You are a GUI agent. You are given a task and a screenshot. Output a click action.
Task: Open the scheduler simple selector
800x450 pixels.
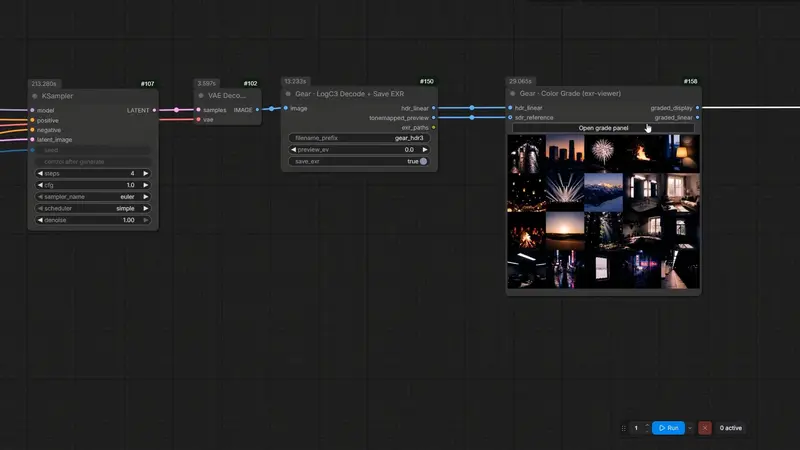[x=92, y=208]
